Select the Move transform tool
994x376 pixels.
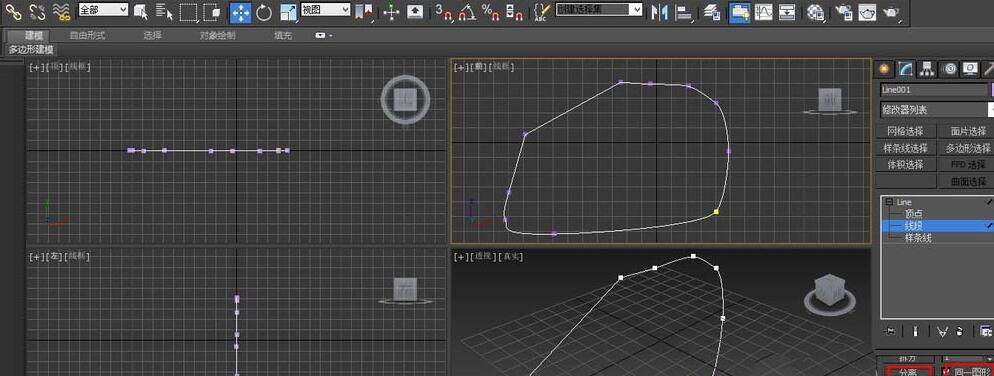click(x=240, y=11)
